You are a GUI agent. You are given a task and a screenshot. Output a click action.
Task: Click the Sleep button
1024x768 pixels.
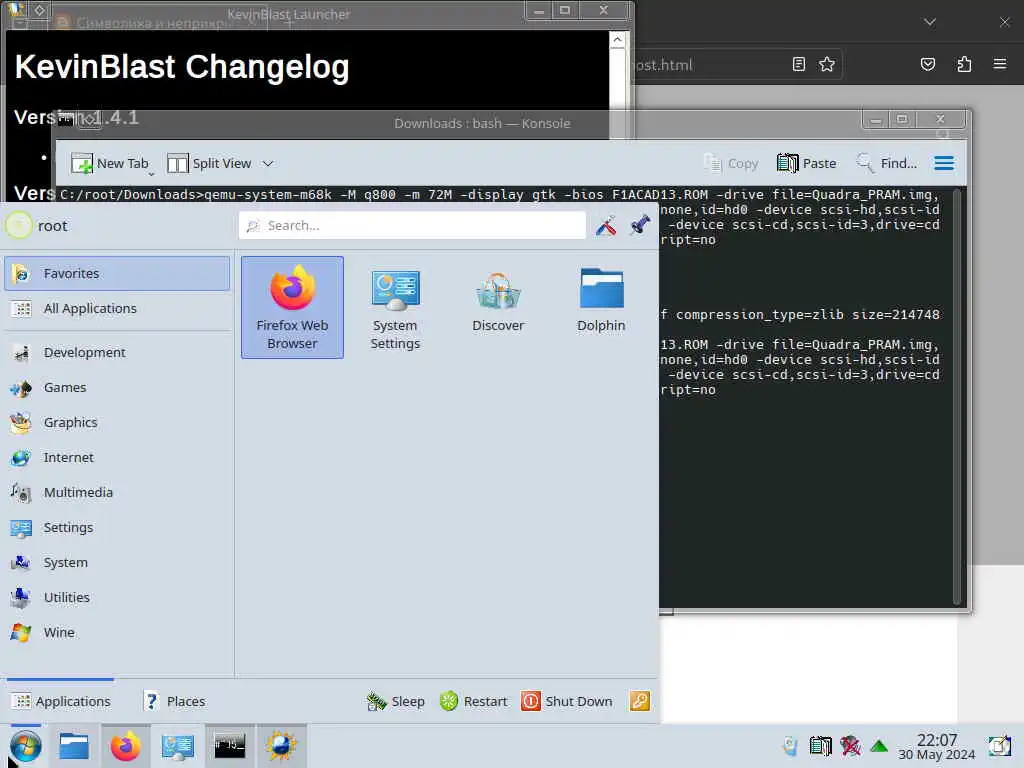tap(396, 701)
